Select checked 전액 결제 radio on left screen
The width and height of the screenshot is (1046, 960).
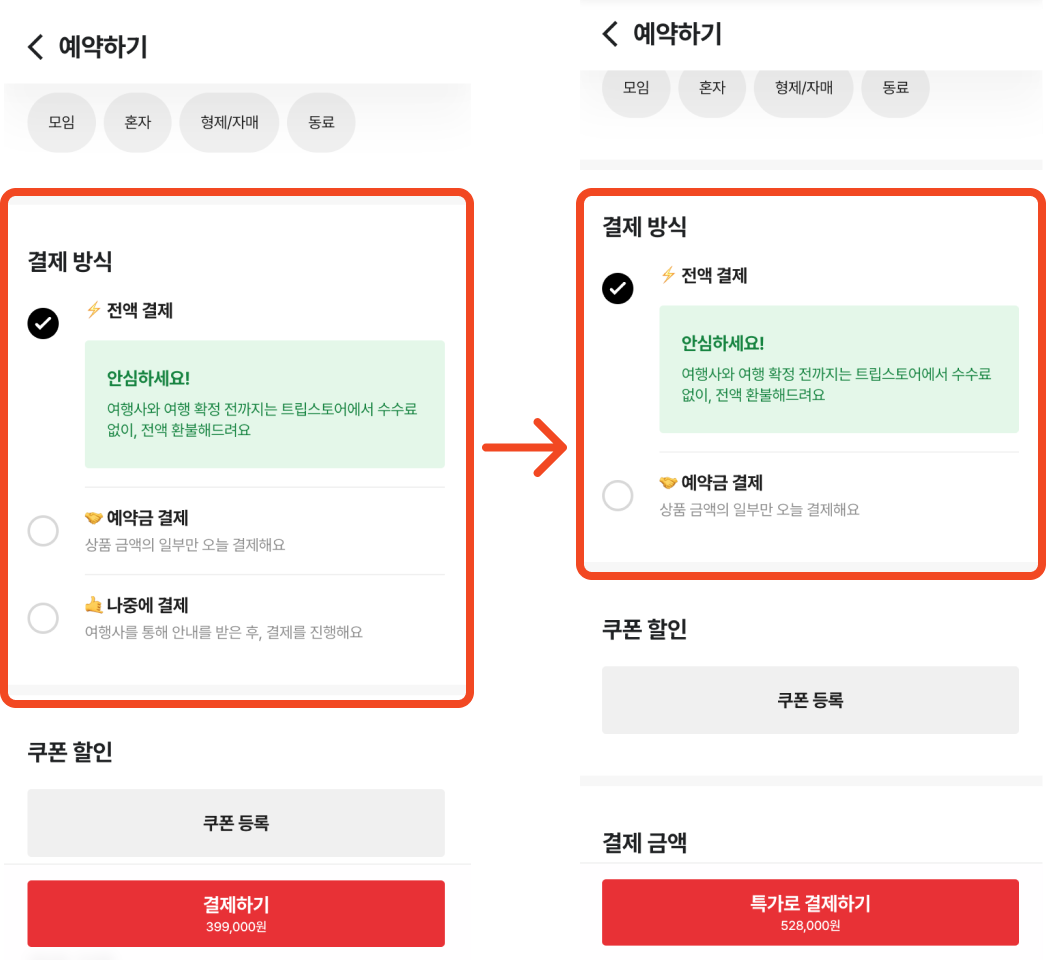click(43, 324)
